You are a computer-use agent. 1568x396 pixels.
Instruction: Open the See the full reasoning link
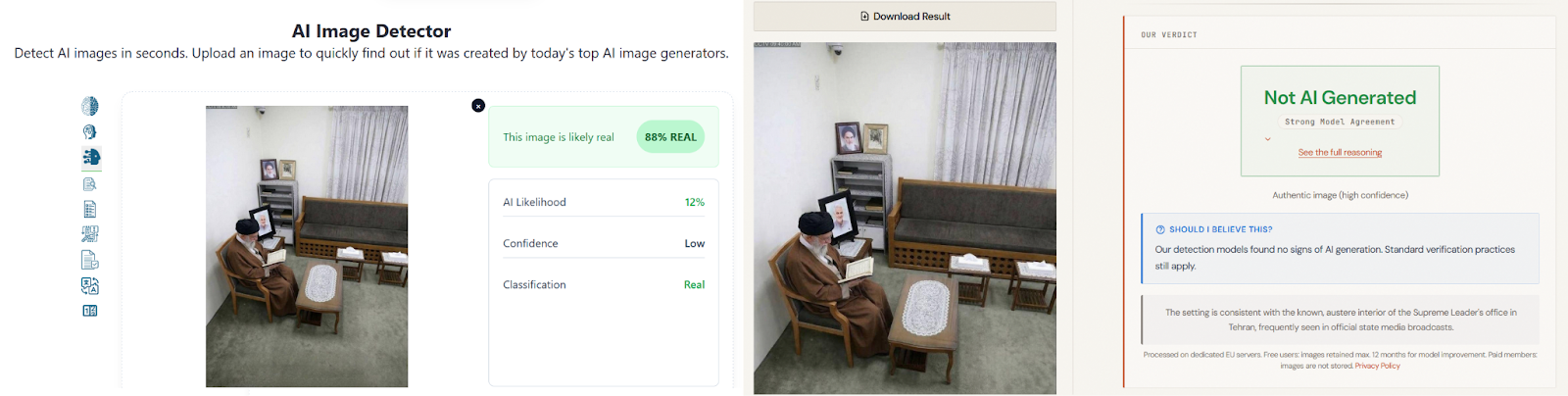(x=1340, y=153)
